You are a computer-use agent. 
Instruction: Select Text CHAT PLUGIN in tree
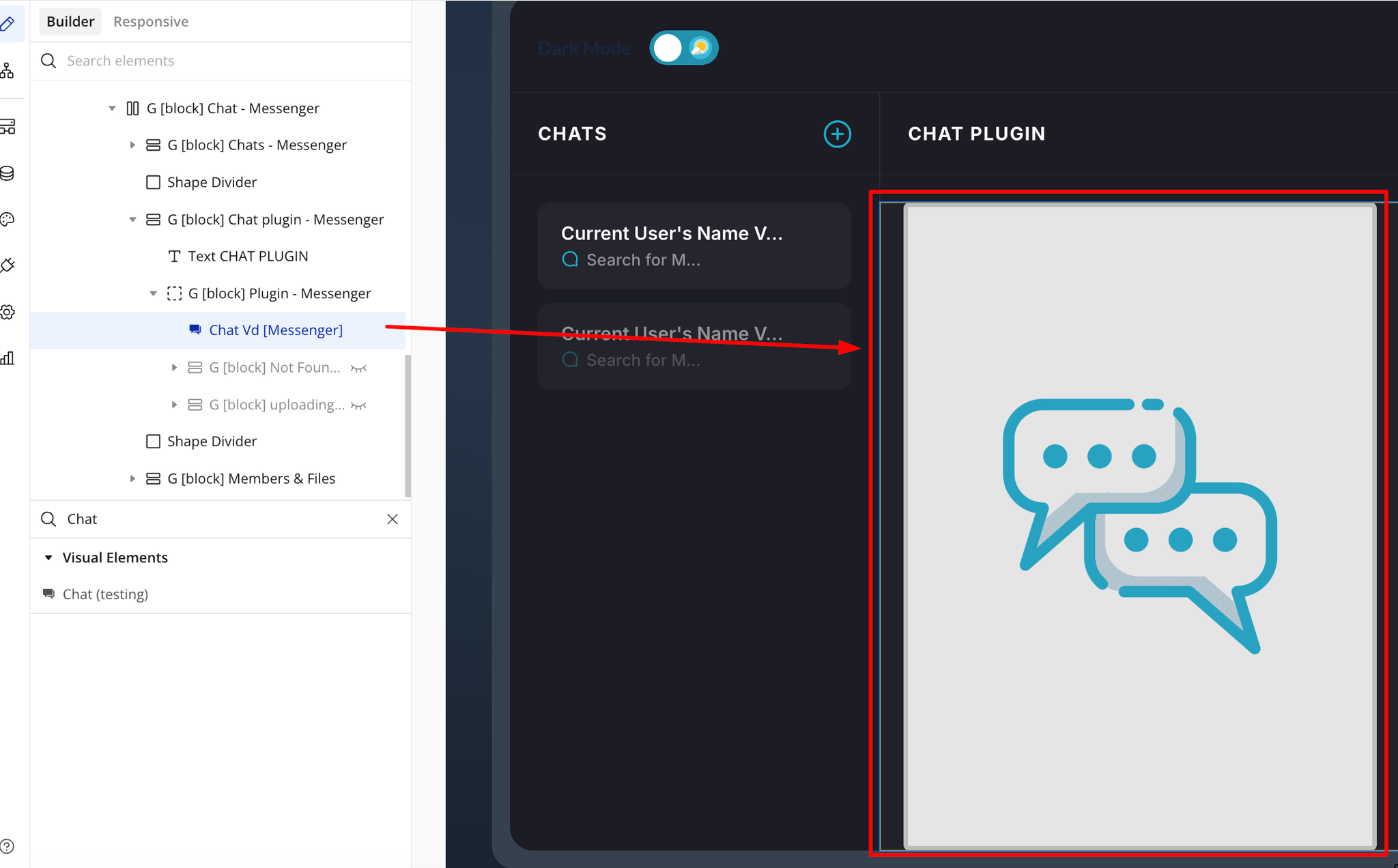pos(248,257)
